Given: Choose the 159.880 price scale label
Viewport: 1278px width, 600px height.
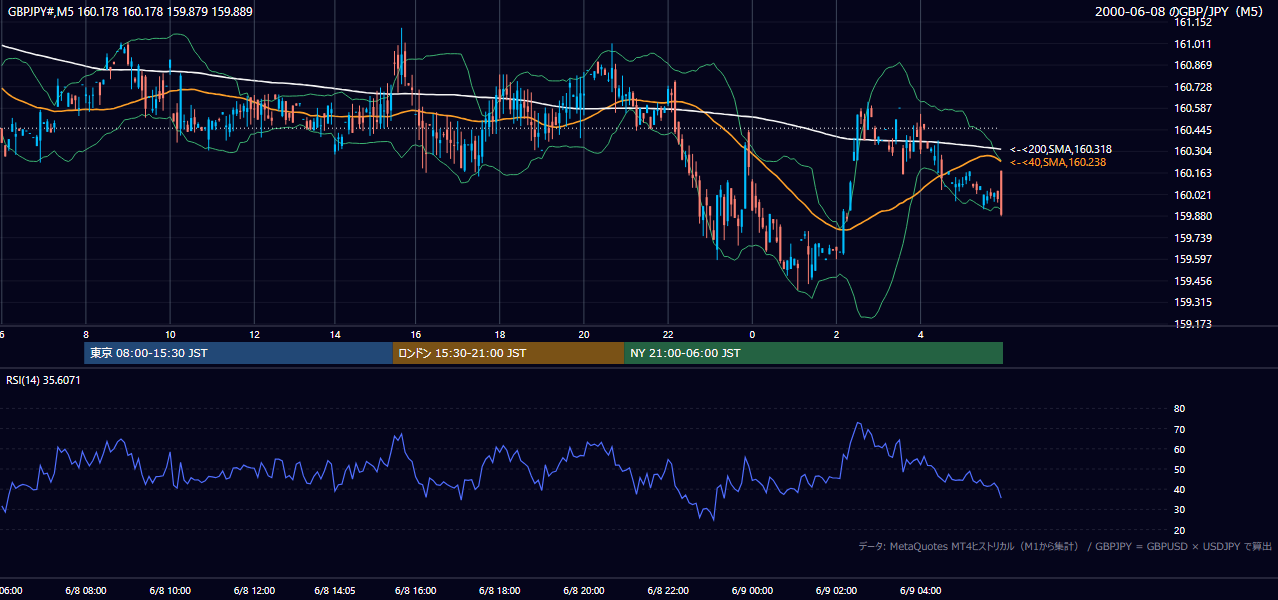Looking at the screenshot, I should point(1193,216).
